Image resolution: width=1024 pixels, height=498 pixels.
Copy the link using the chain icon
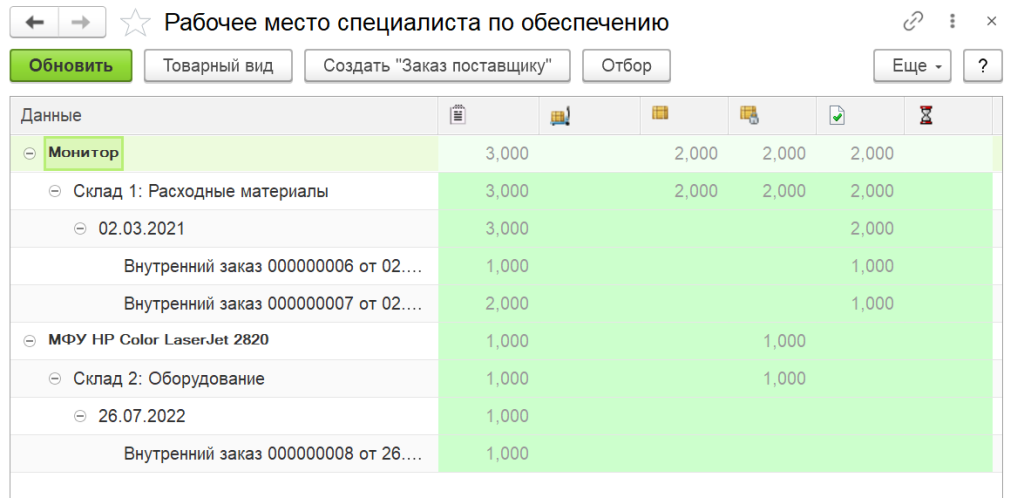(912, 22)
